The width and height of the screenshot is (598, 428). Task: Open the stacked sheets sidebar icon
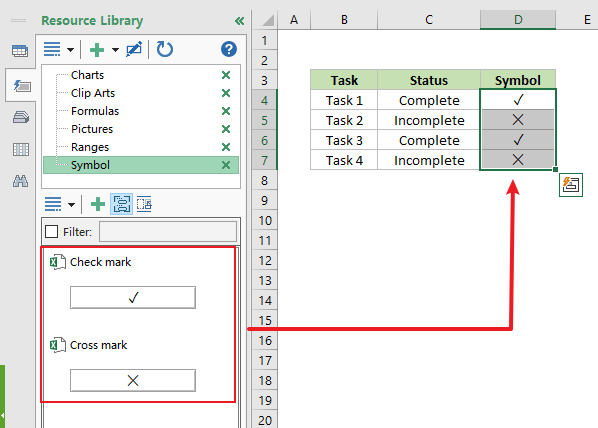point(21,117)
